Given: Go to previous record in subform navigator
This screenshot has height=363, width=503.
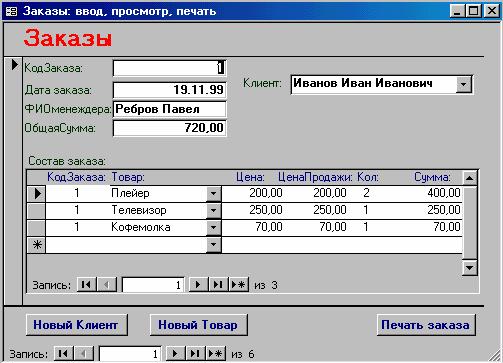Looking at the screenshot, I should (x=107, y=285).
